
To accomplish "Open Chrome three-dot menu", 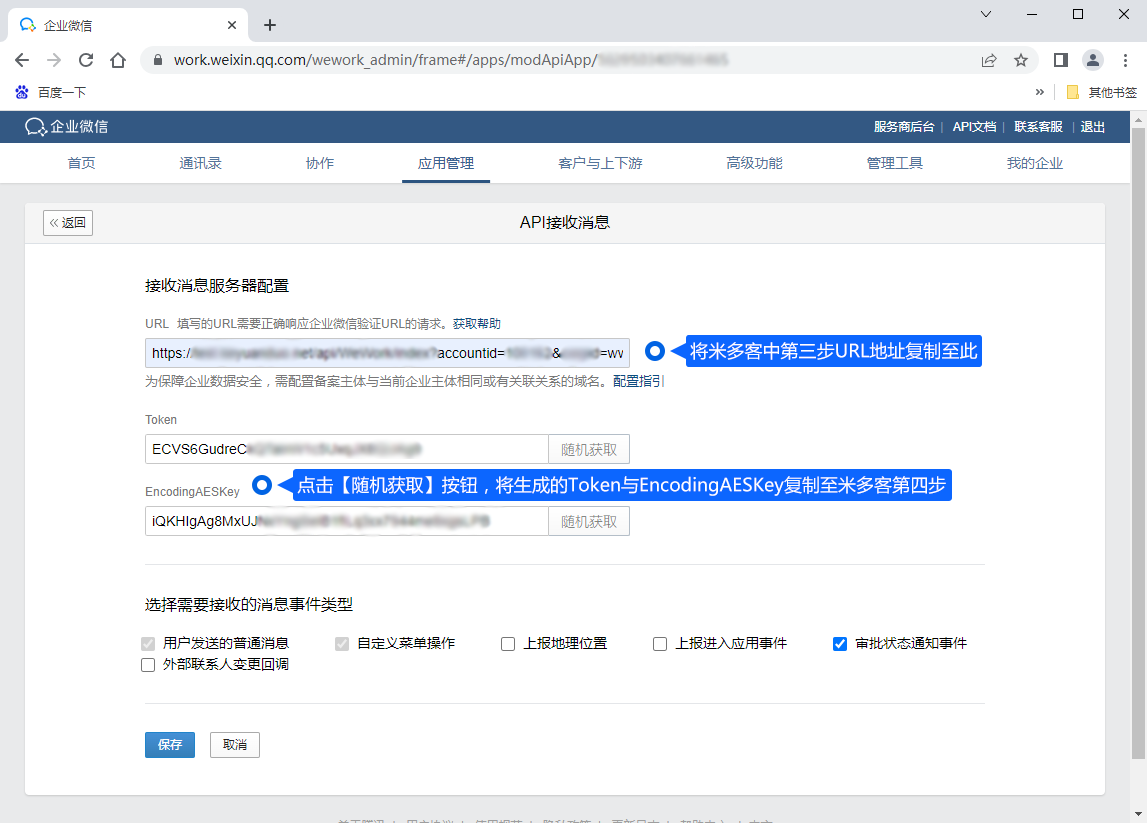I will (x=1125, y=60).
